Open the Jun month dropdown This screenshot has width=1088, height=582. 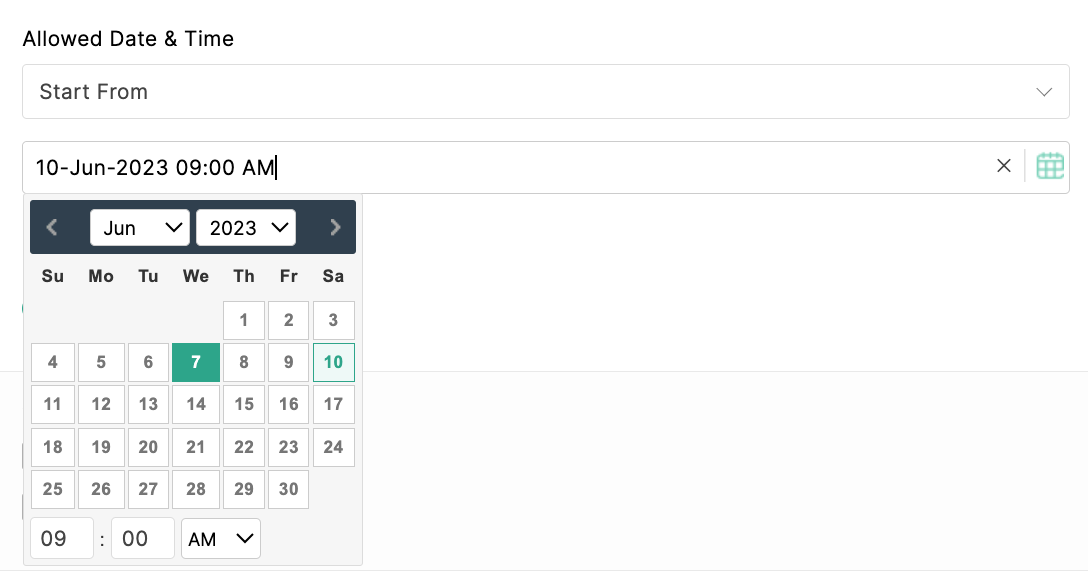click(139, 228)
